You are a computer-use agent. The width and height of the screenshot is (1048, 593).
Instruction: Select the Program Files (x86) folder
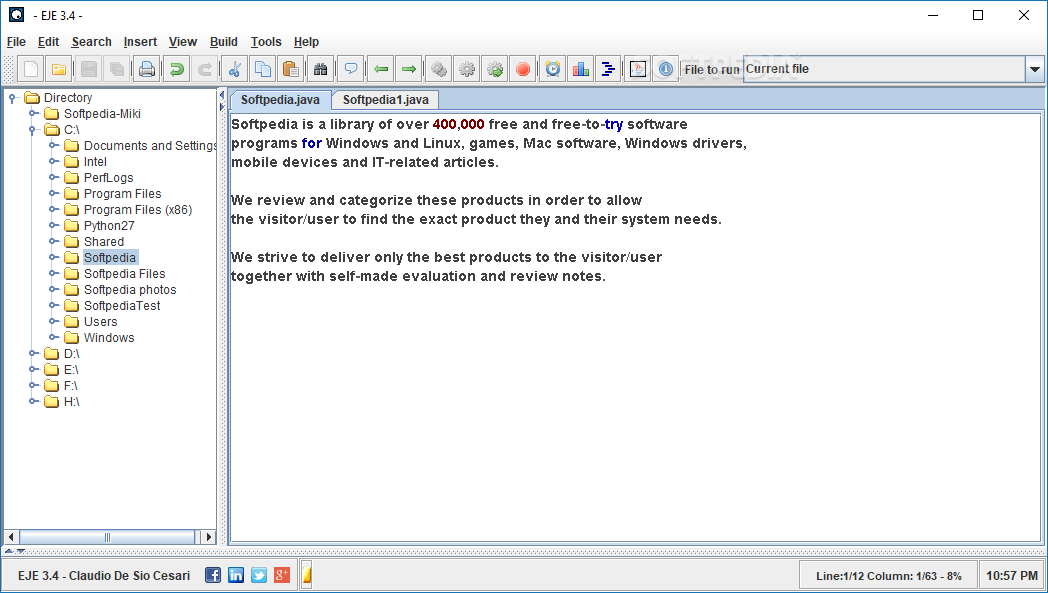click(x=138, y=210)
